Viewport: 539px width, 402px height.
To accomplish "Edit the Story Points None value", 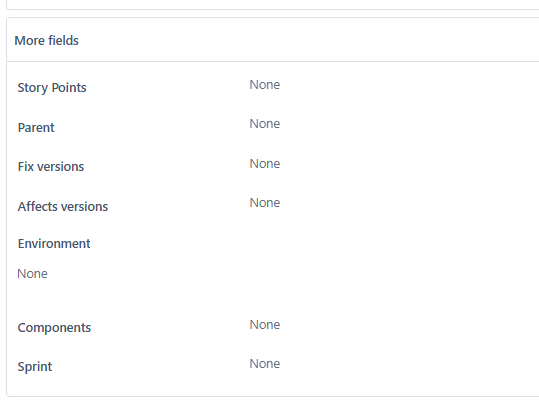I will point(265,85).
